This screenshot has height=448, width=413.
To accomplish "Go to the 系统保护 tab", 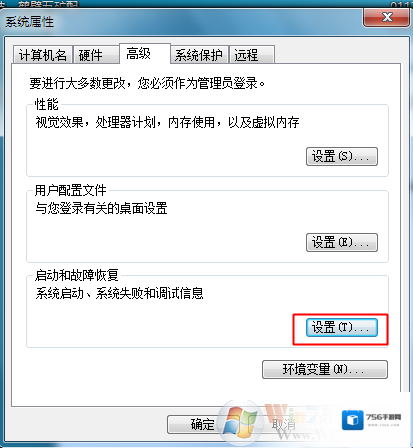I will 199,54.
